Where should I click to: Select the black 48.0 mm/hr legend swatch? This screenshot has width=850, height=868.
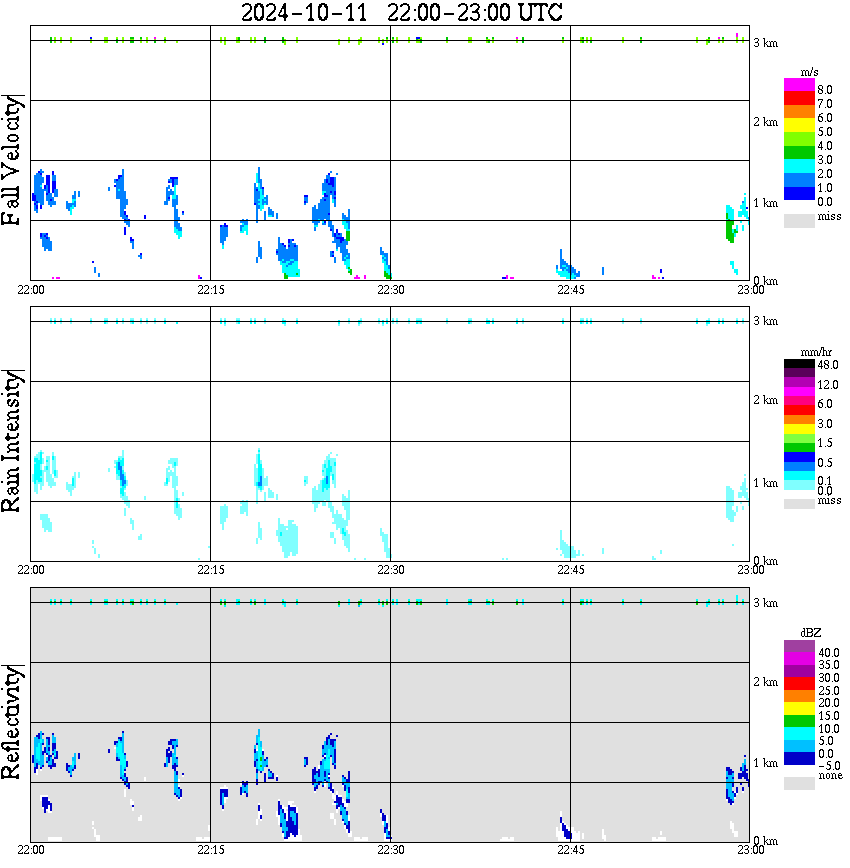point(799,364)
